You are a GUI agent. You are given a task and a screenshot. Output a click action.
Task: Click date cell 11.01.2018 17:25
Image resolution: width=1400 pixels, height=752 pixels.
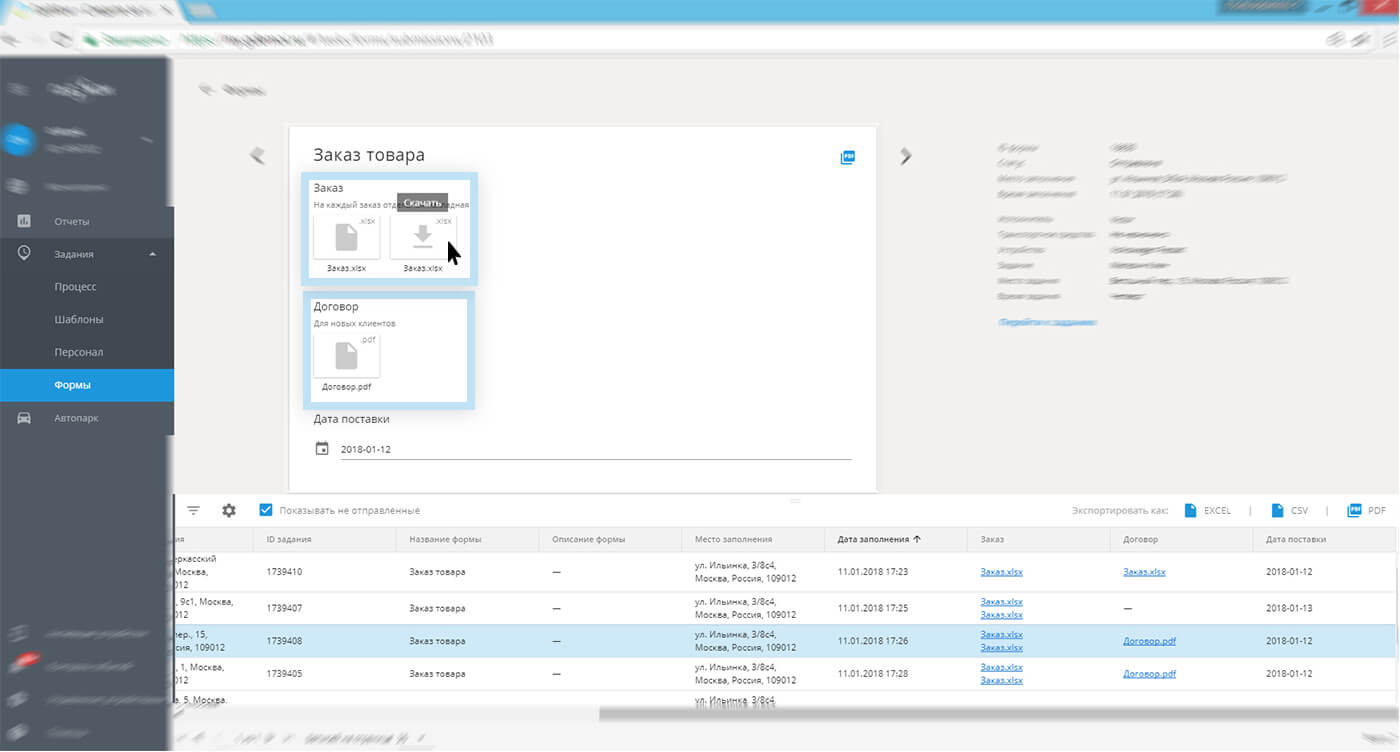click(x=873, y=608)
